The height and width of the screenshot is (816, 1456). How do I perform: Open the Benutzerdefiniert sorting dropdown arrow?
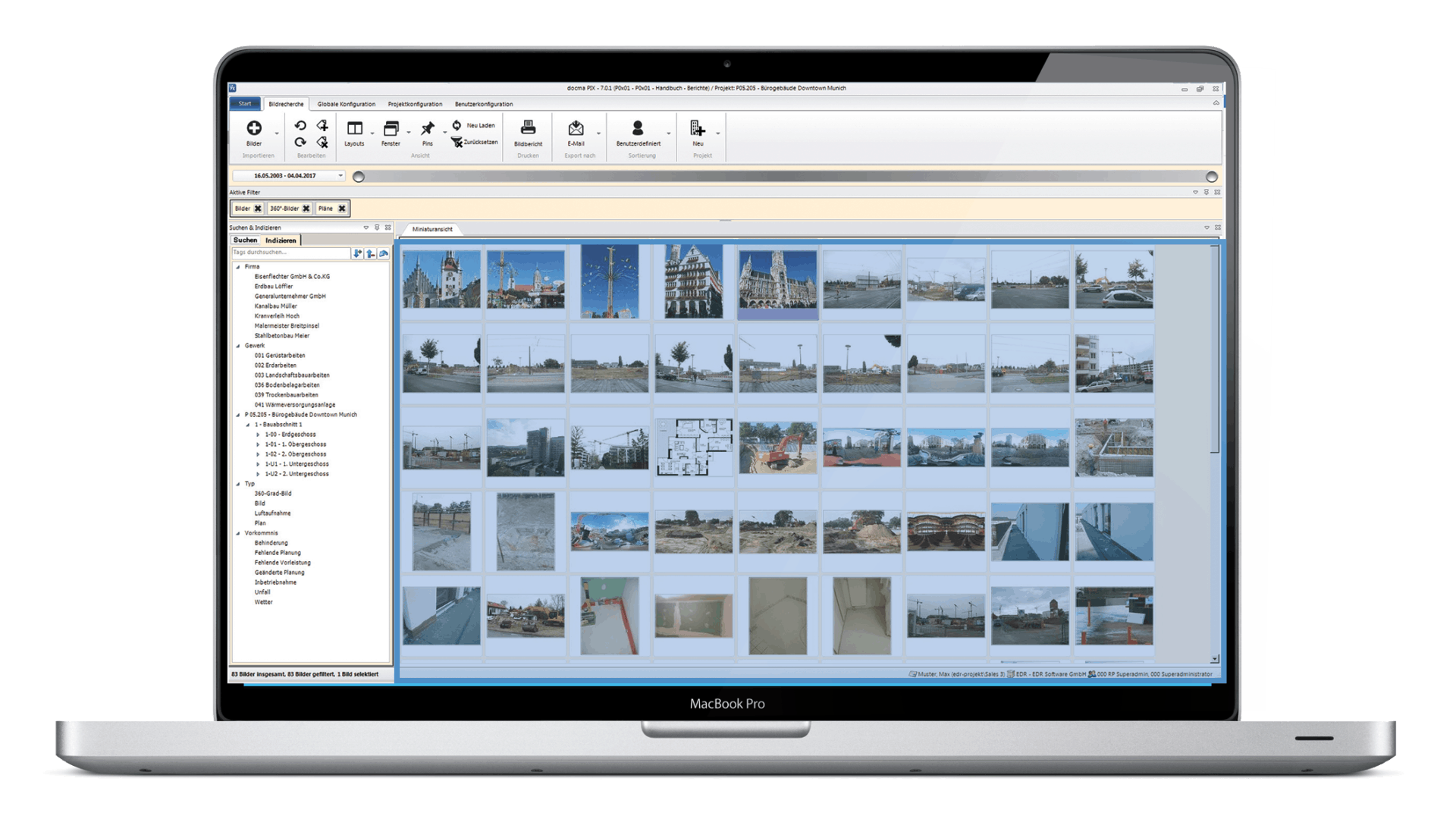[x=668, y=133]
